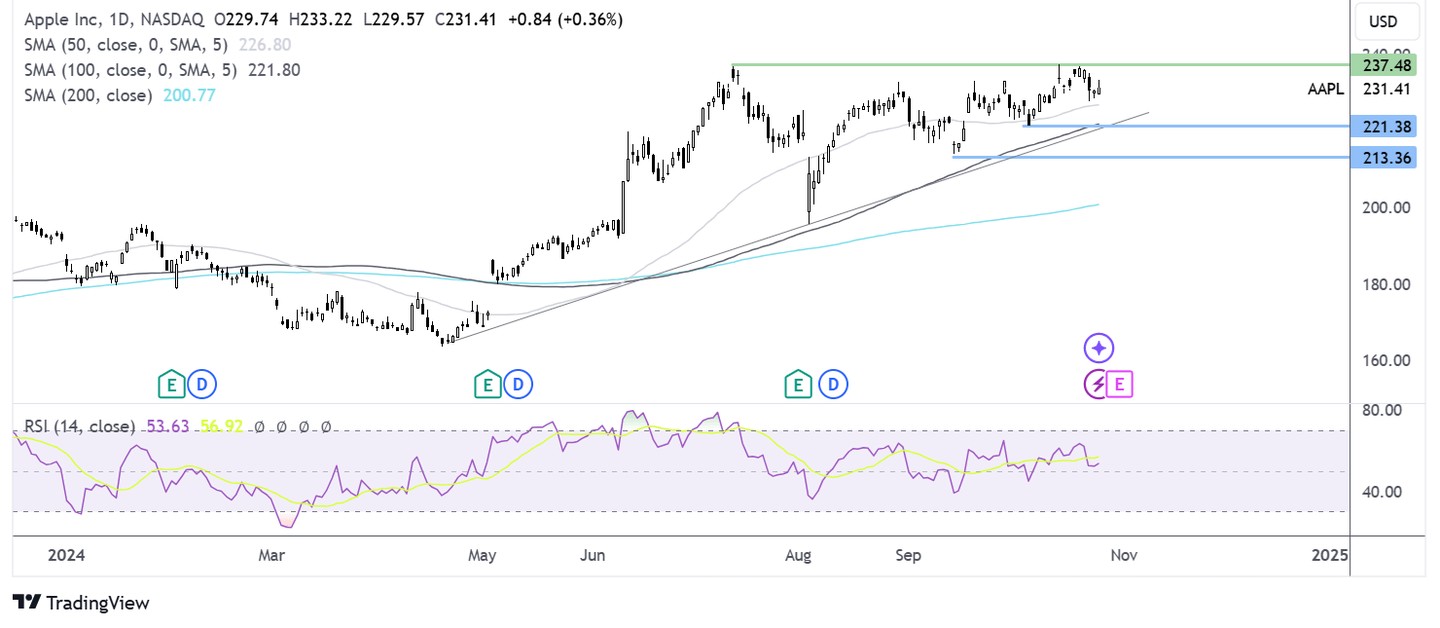This screenshot has width=1440, height=628.
Task: Click the earliest blue dividend D marker of 2024
Action: tap(203, 383)
